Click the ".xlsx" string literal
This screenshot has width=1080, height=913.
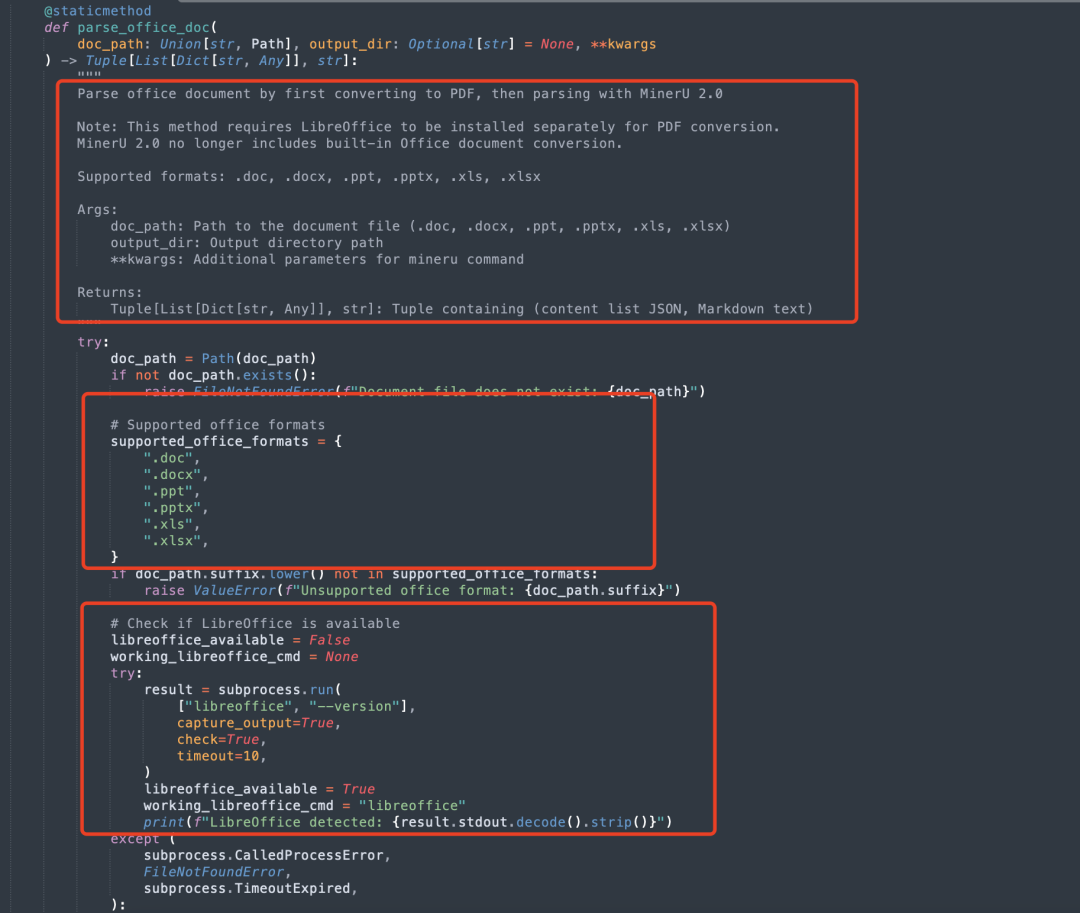coord(172,541)
